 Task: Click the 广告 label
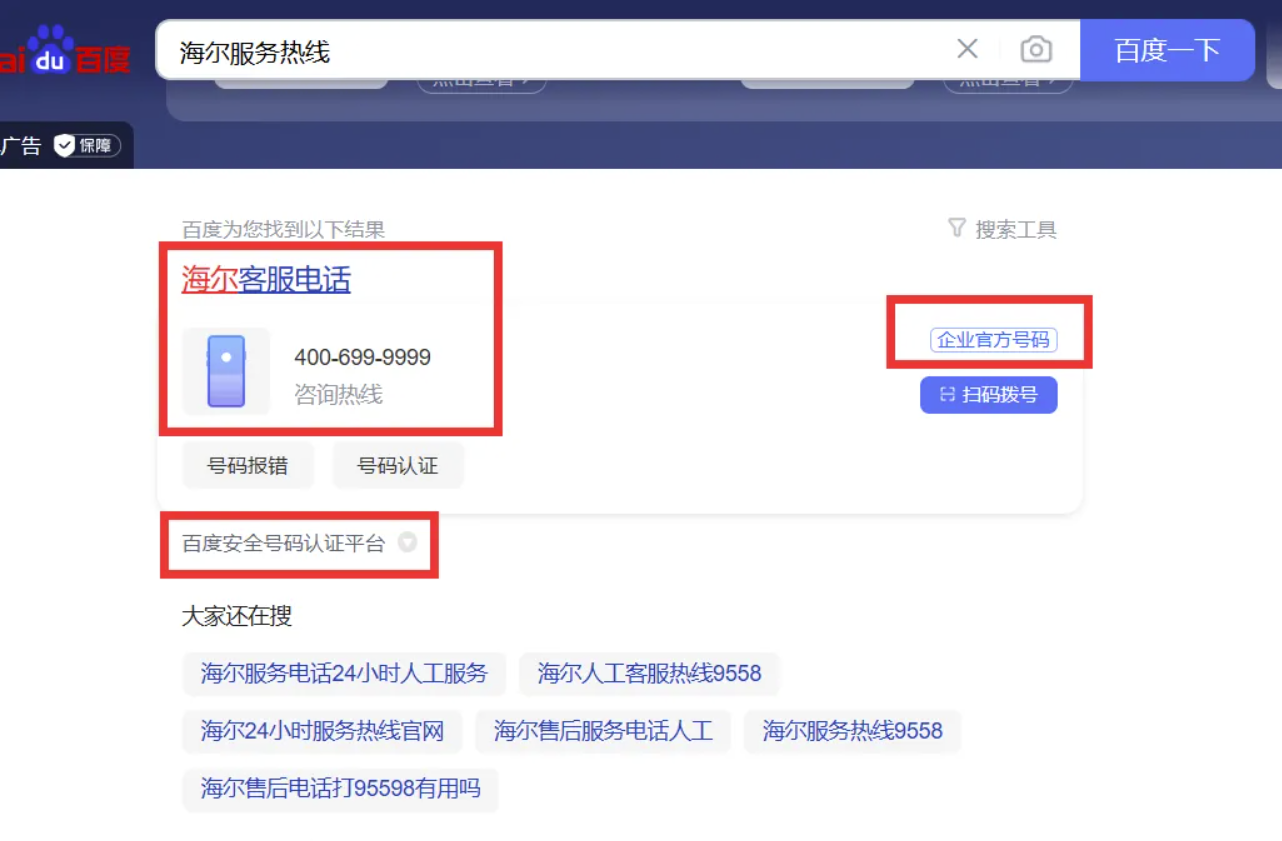pyautogui.click(x=21, y=146)
